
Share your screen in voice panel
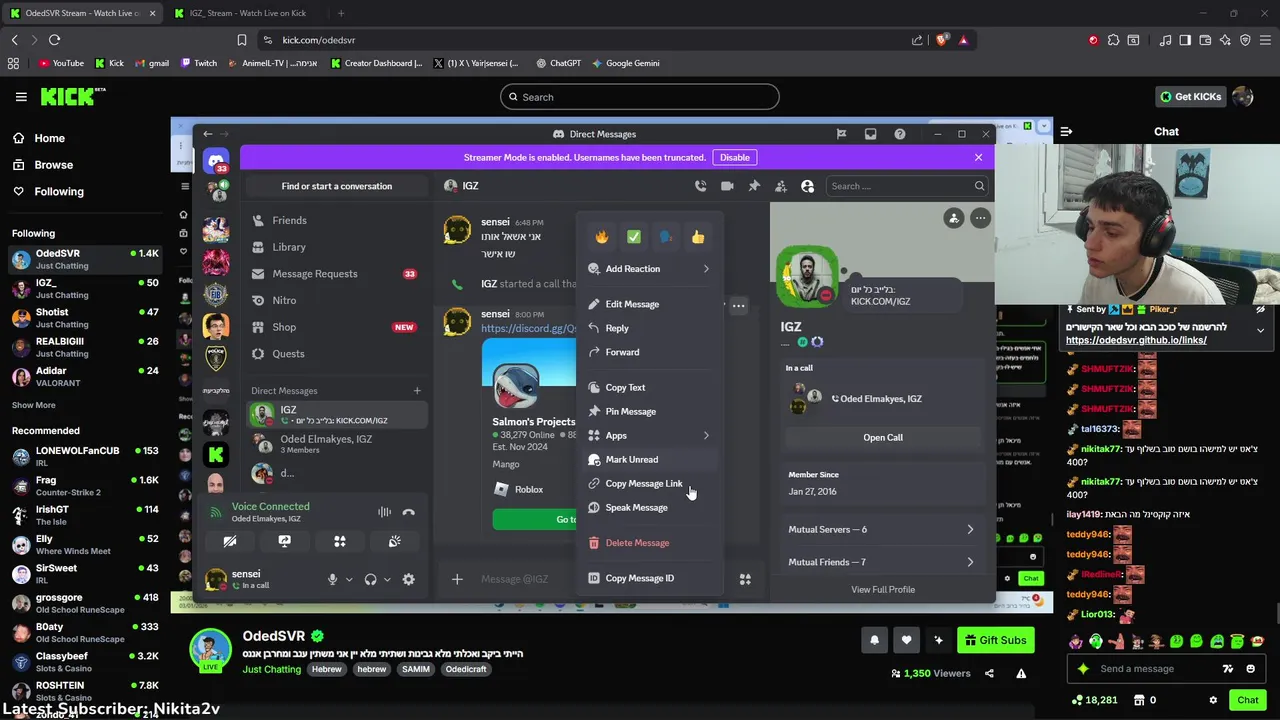coord(285,541)
